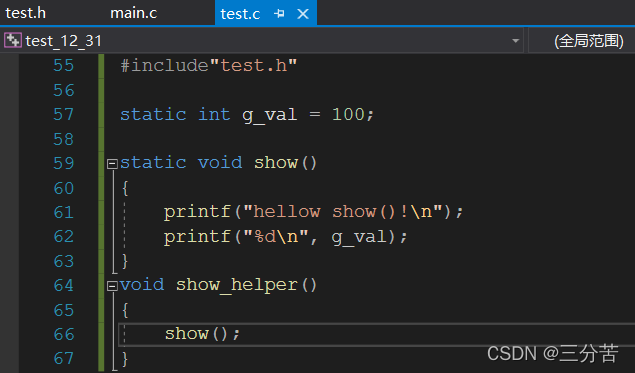Click the show_helper function name

(237, 286)
